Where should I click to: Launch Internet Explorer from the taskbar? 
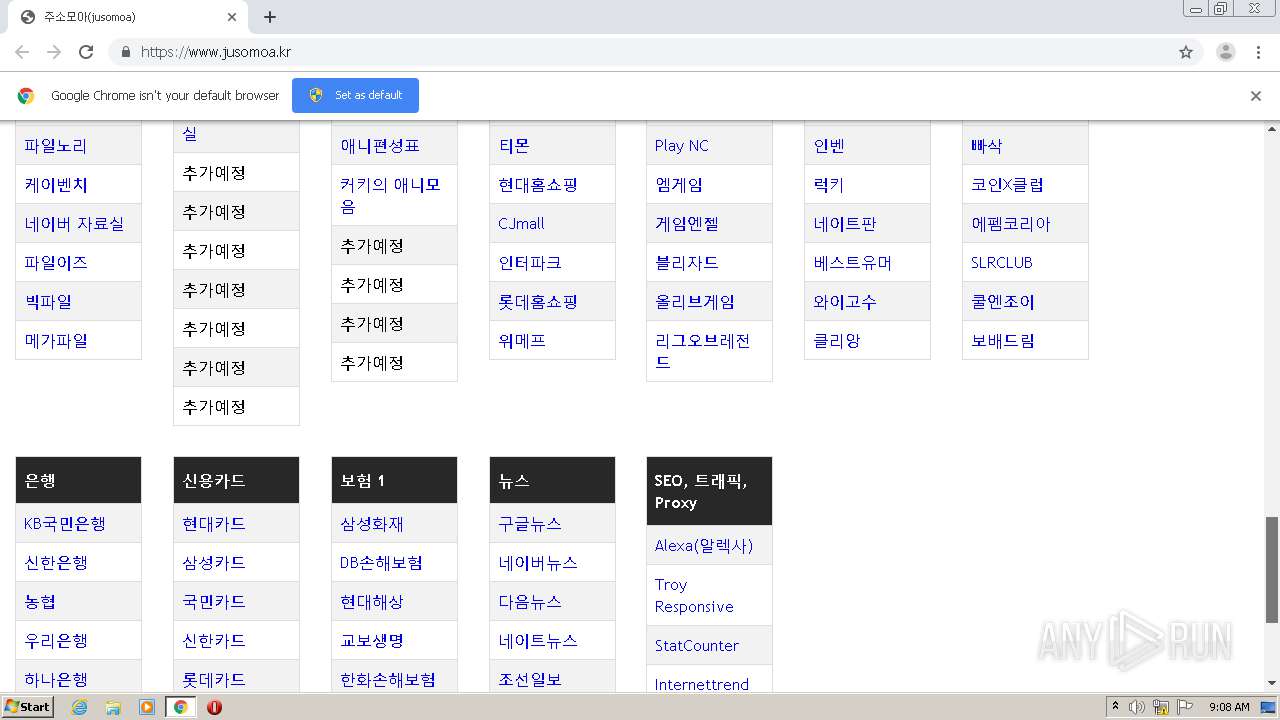79,707
